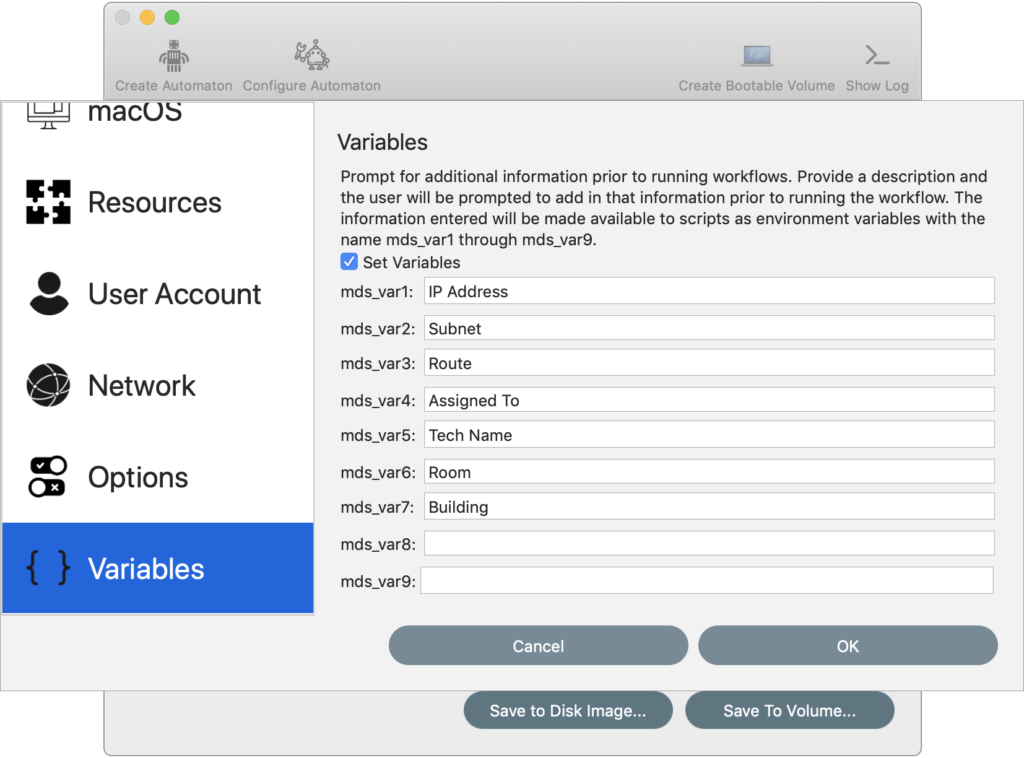This screenshot has height=758, width=1024.
Task: Switch to User Account section
Action: pos(158,294)
